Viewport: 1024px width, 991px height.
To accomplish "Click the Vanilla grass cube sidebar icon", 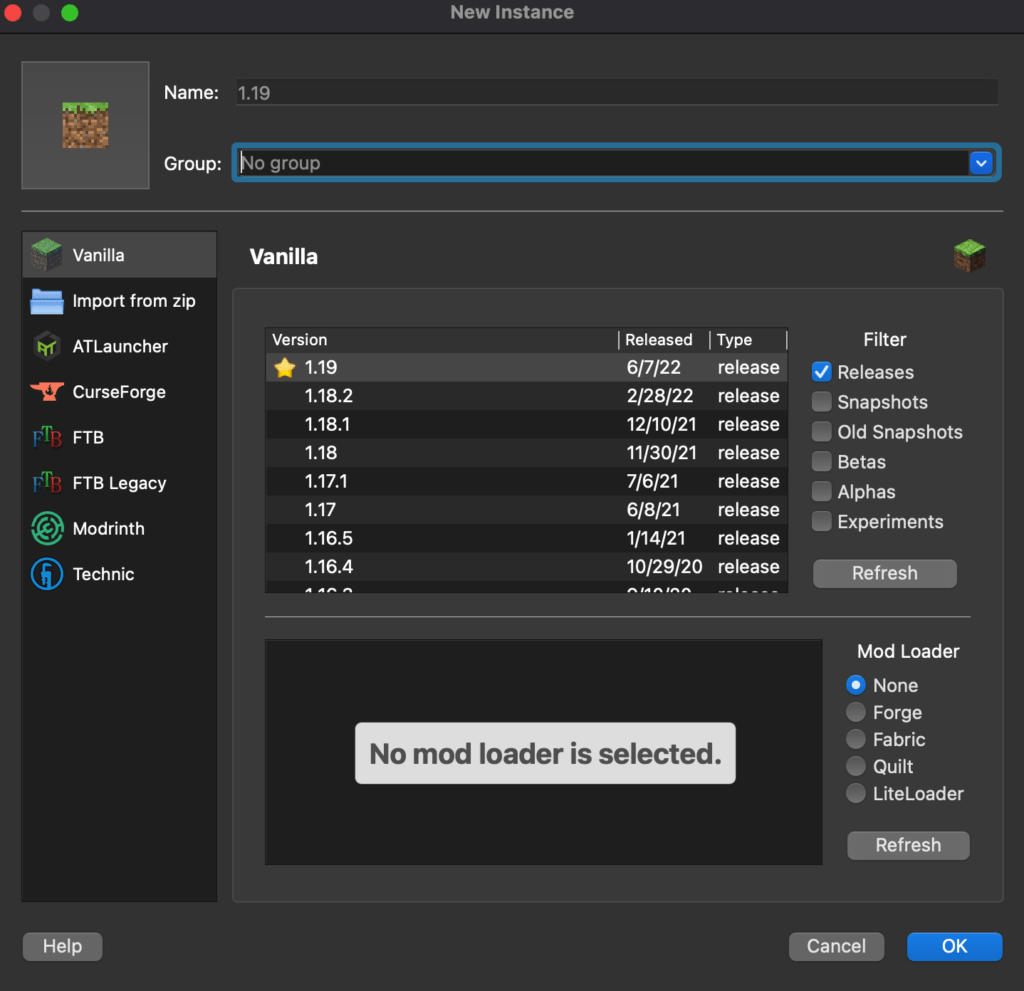I will (x=46, y=255).
